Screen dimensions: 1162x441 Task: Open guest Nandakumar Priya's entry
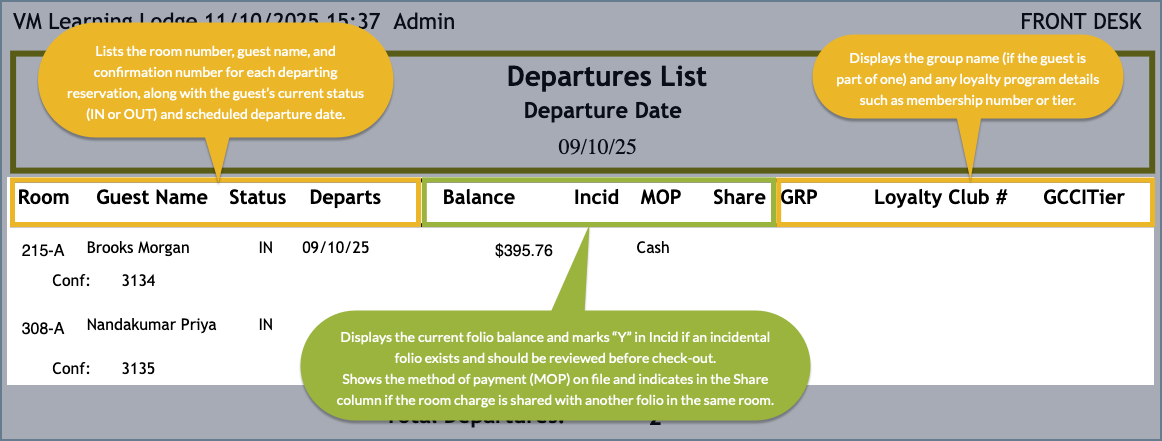point(151,325)
